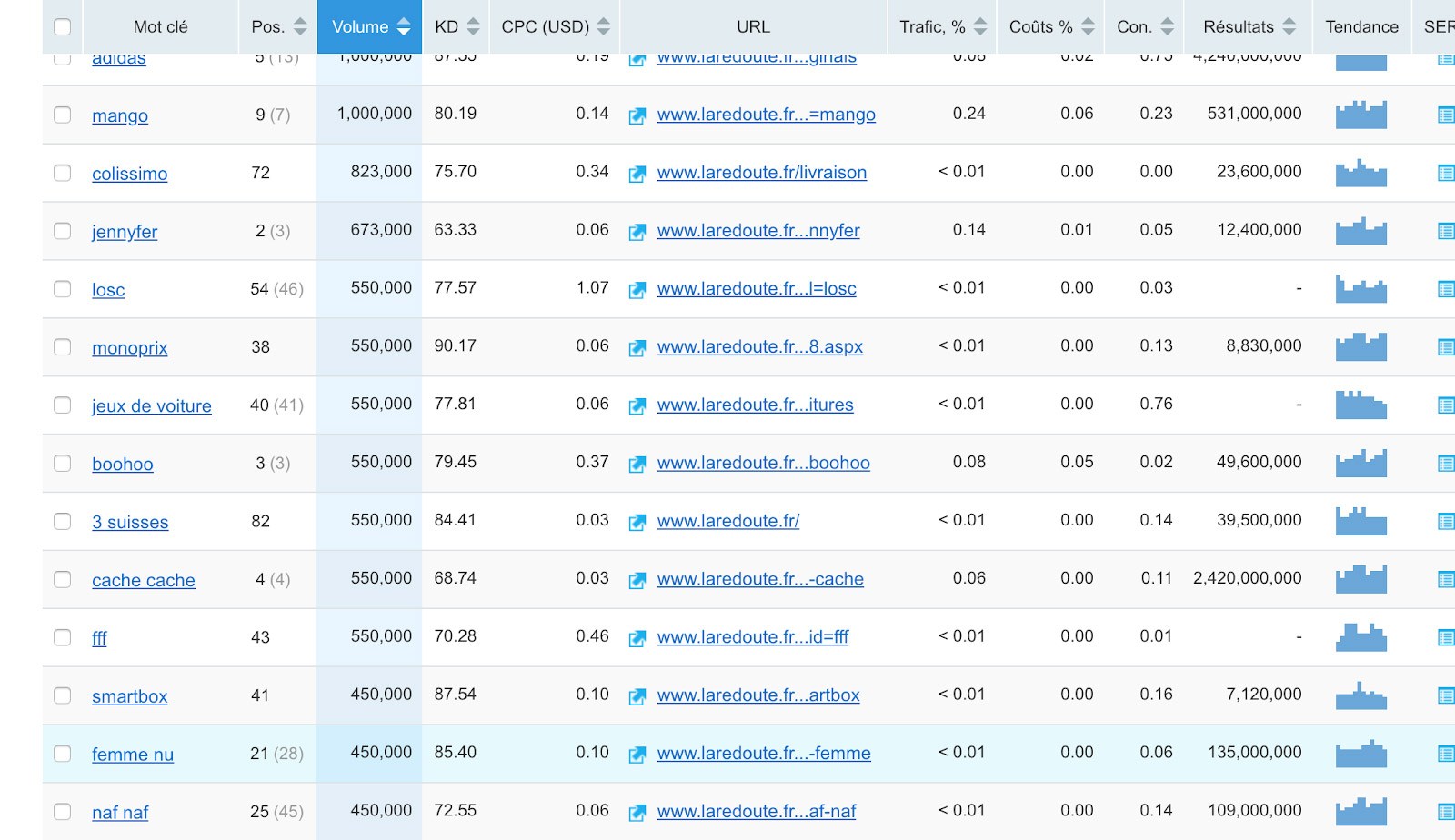Open the mango keyword link
Image resolution: width=1455 pixels, height=840 pixels.
(x=120, y=115)
